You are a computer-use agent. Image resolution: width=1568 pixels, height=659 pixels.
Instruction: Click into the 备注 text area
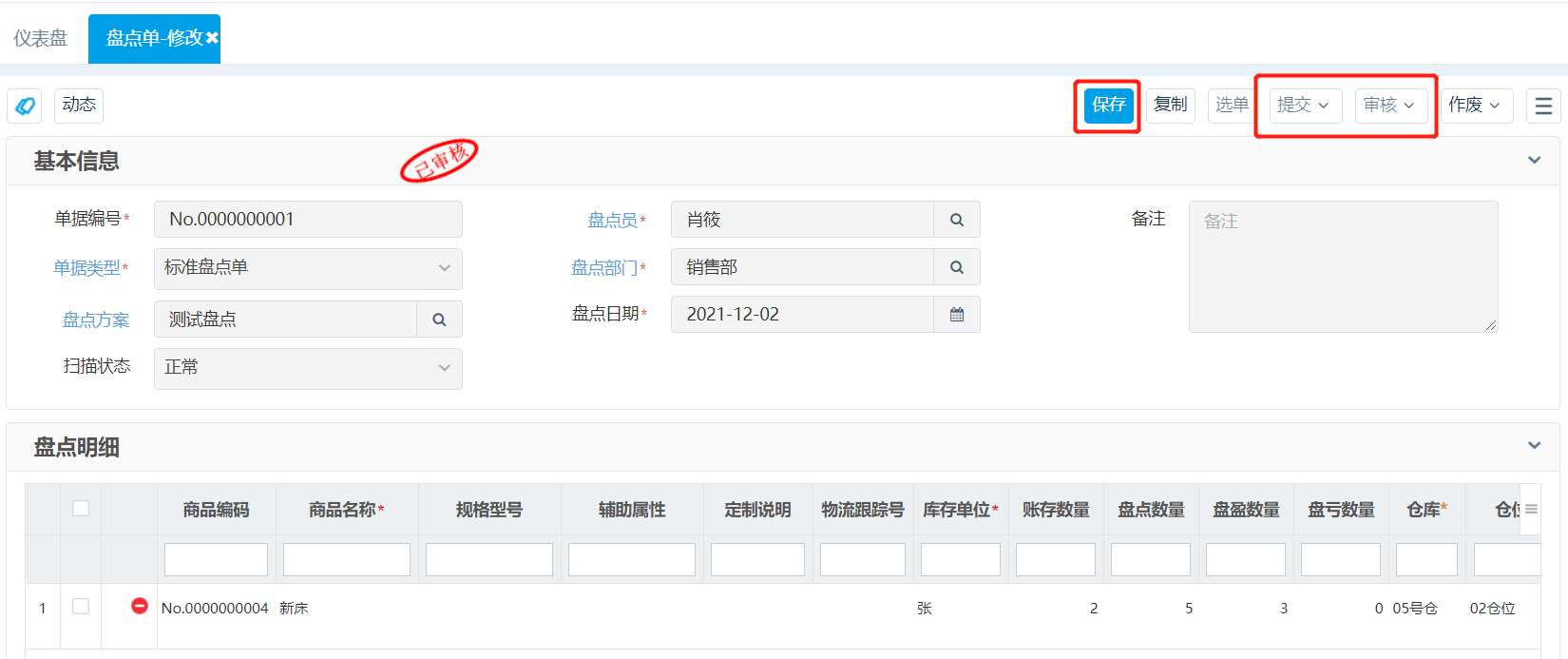pos(1343,267)
